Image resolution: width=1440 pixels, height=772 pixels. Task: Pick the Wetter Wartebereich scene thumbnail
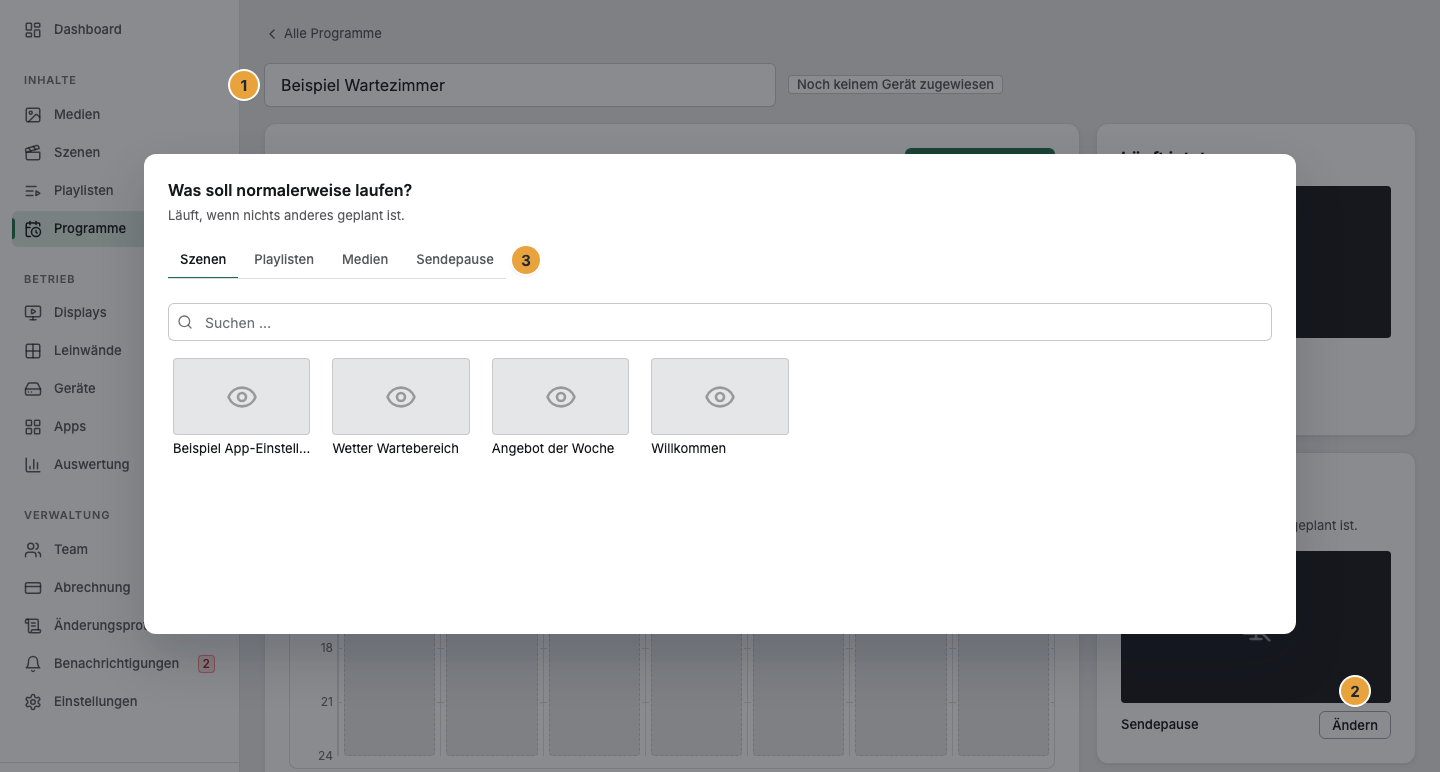[401, 396]
